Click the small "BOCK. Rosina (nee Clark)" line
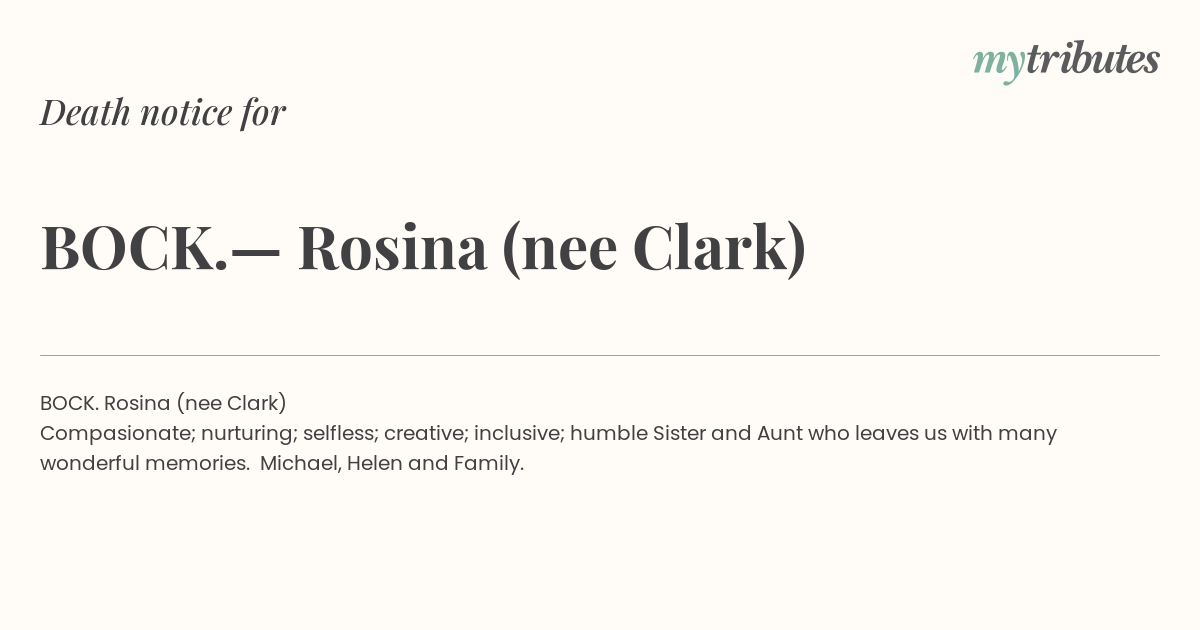Image resolution: width=1200 pixels, height=630 pixels. coord(163,403)
